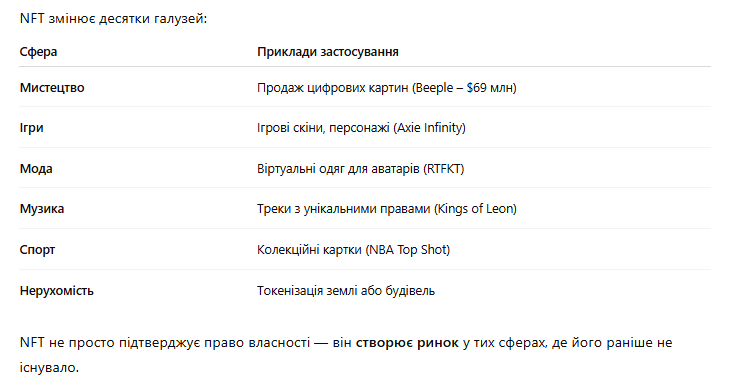This screenshot has height=384, width=755.
Task: Click the Ігри row label
Action: pyautogui.click(x=31, y=128)
